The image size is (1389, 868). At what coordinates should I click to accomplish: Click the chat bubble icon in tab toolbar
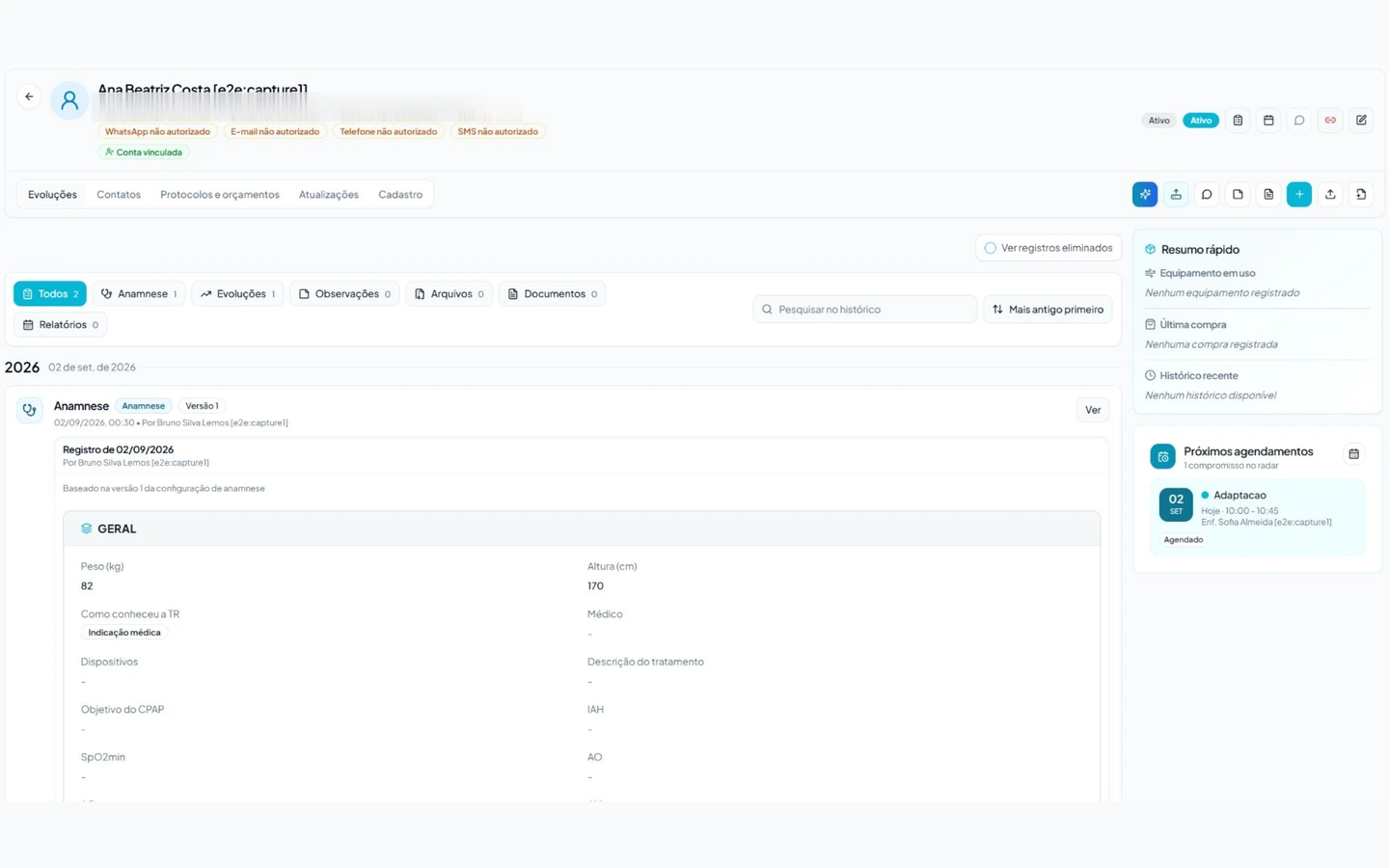[1207, 195]
